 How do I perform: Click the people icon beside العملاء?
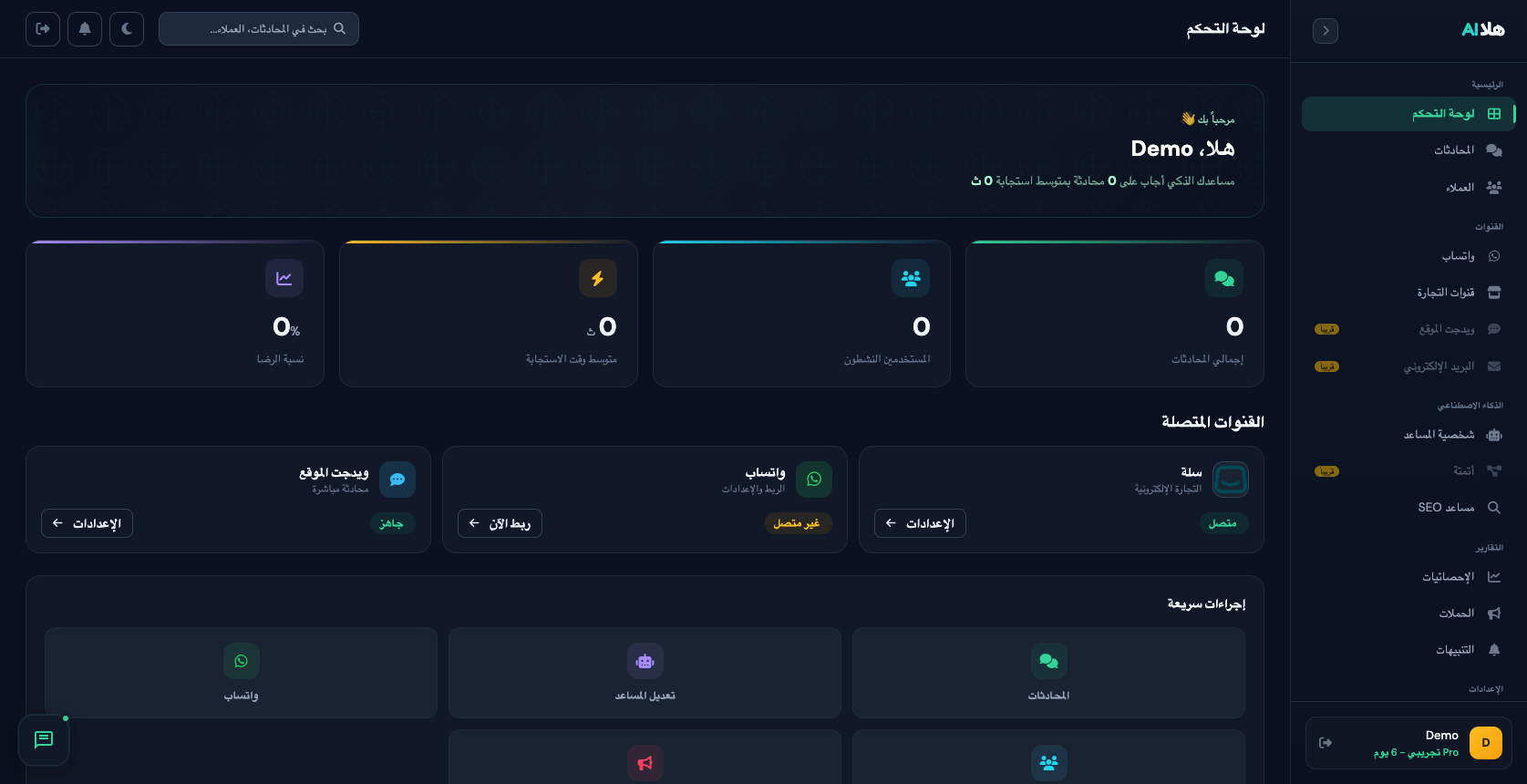point(1494,188)
